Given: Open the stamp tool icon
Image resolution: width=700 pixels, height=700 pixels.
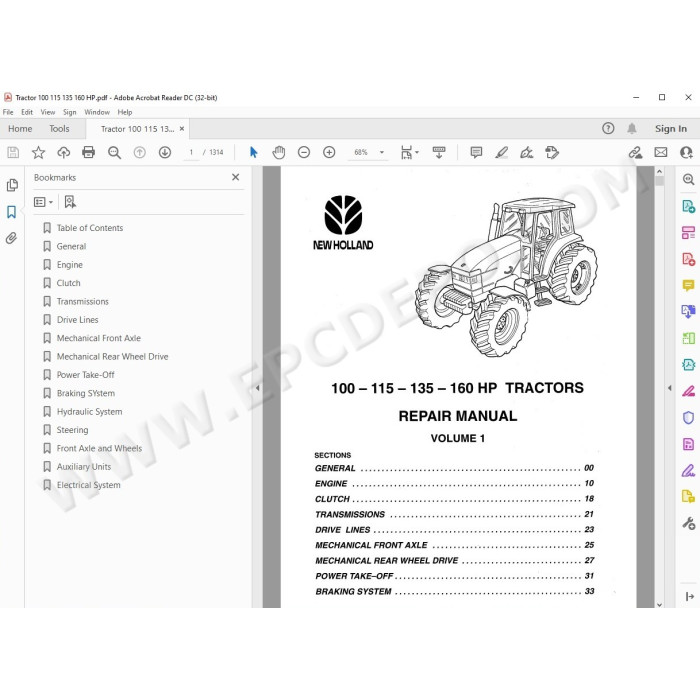Looking at the screenshot, I should click(552, 153).
